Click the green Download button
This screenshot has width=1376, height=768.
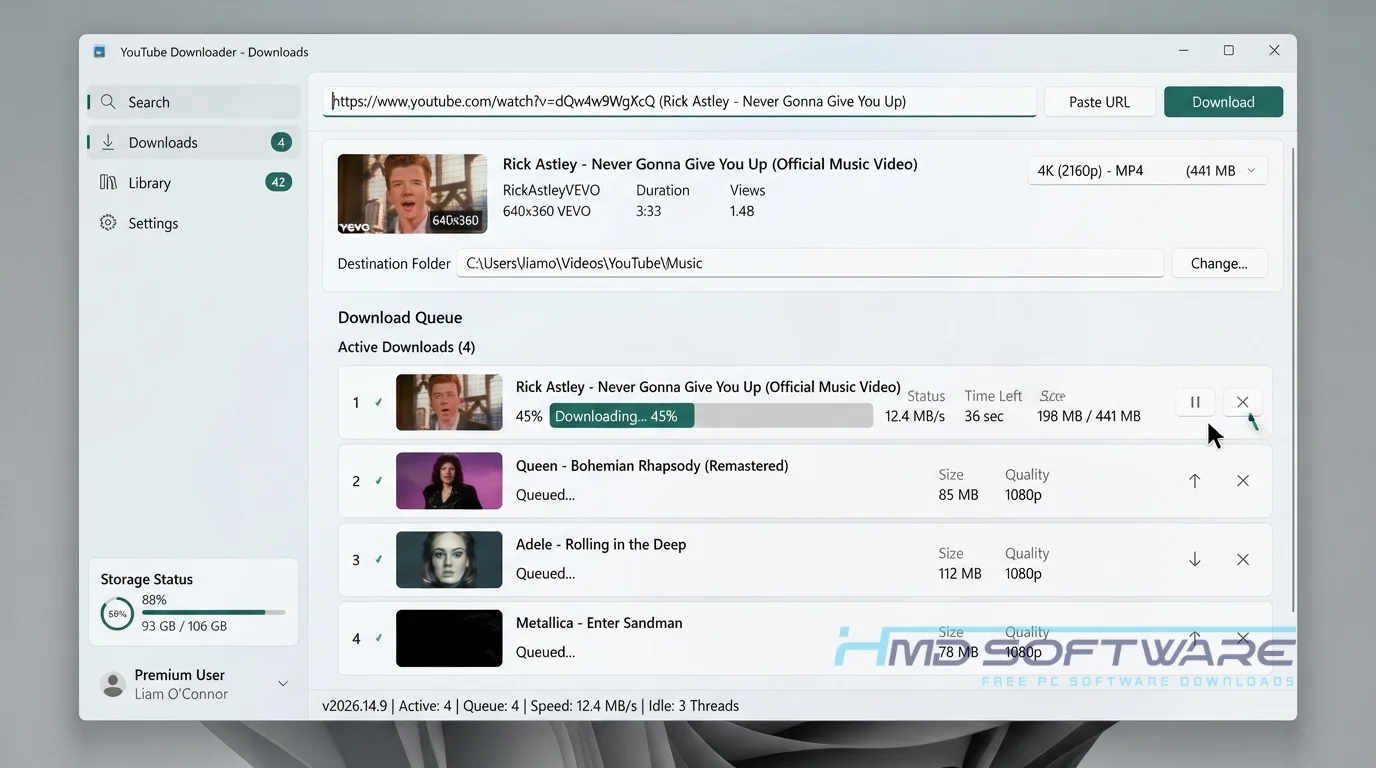[1223, 102]
